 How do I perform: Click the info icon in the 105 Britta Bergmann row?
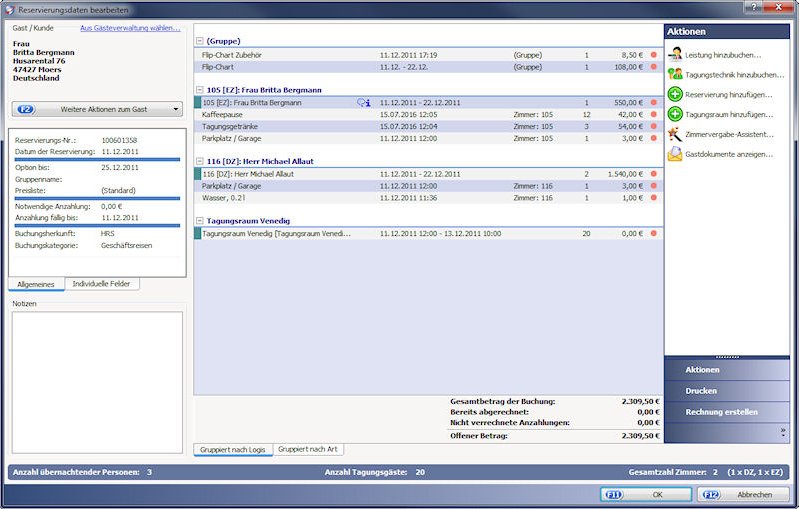click(364, 102)
